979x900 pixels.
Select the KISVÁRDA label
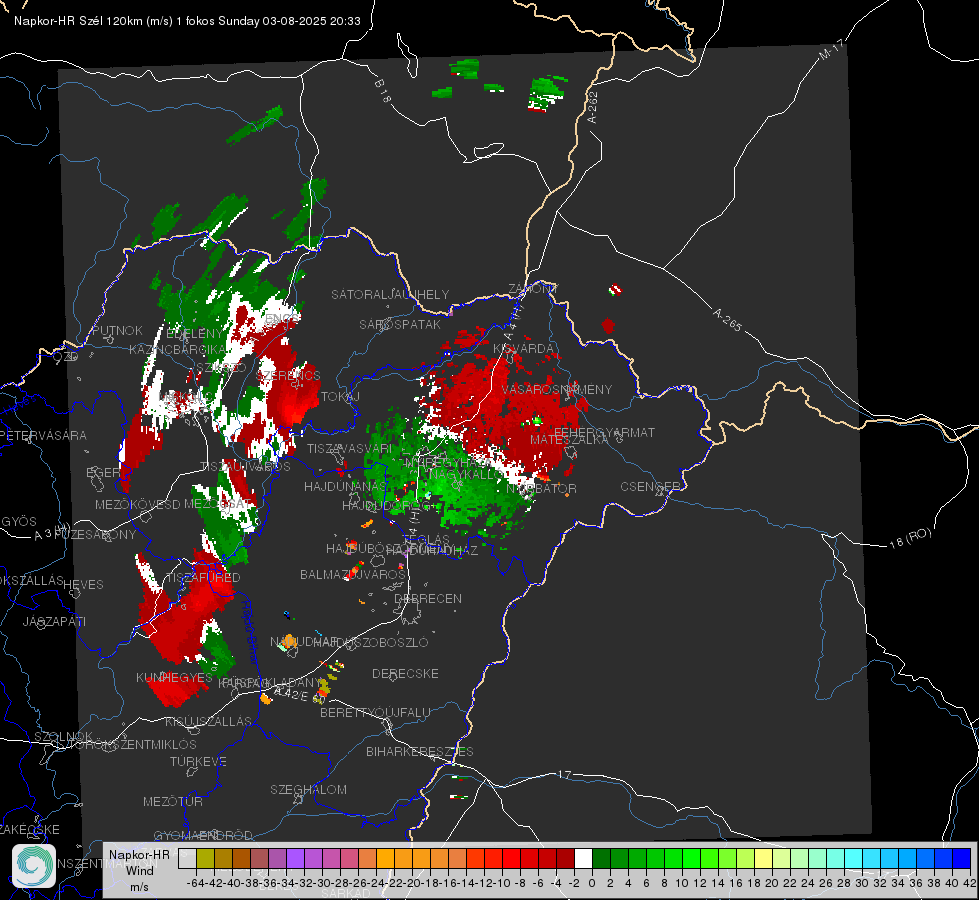pos(523,349)
